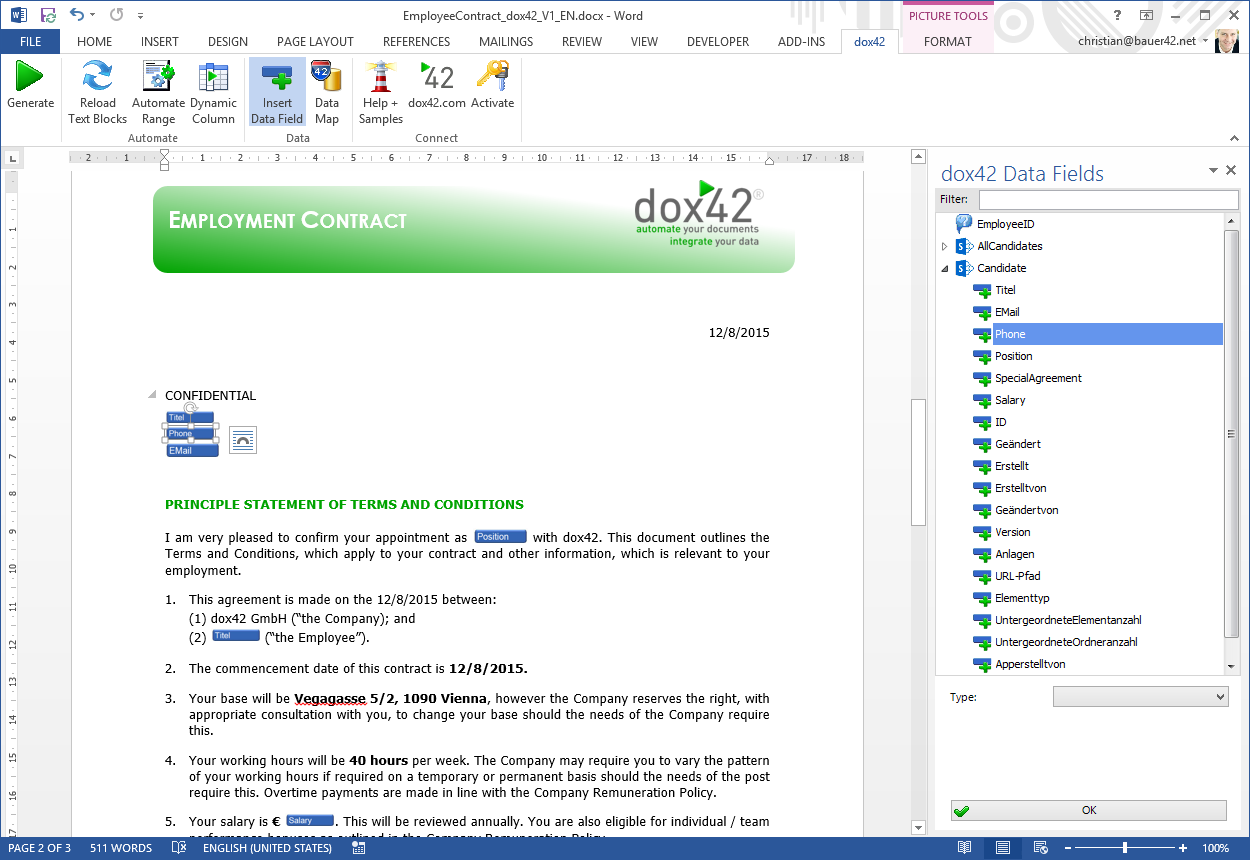The height and width of the screenshot is (860, 1250).
Task: Undo the last action
Action: click(77, 15)
